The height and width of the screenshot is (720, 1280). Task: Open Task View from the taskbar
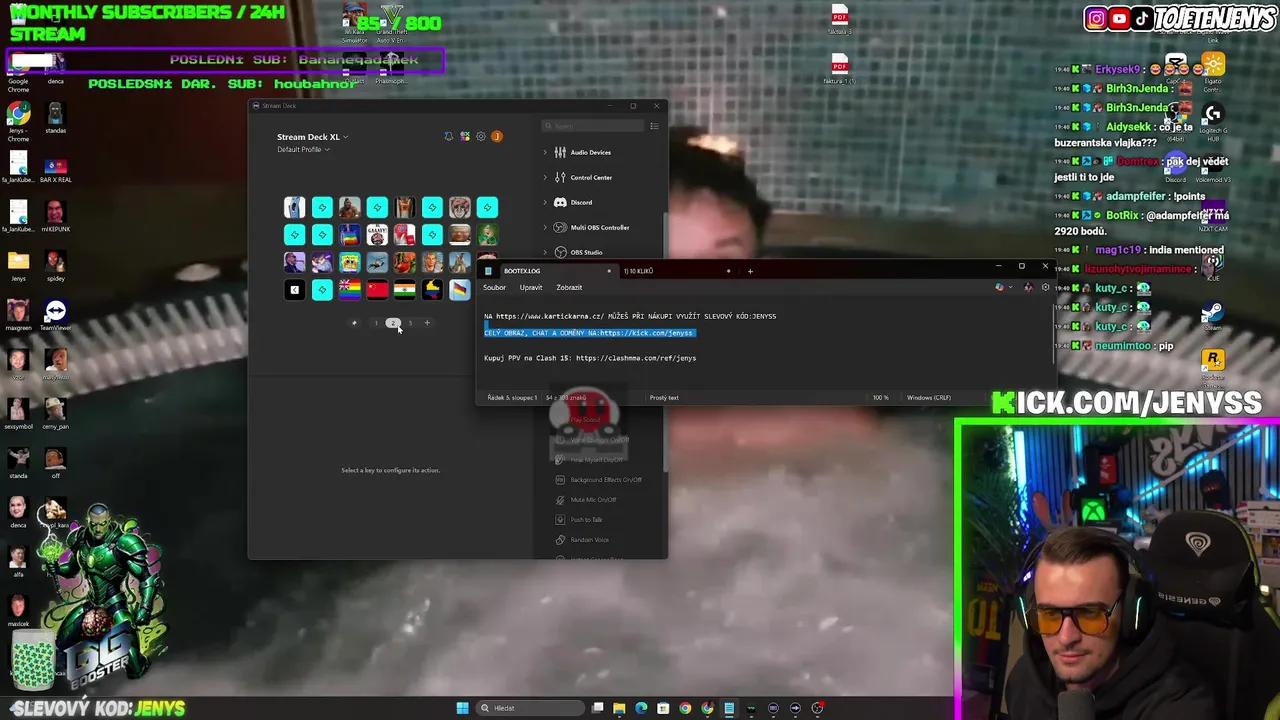pyautogui.click(x=597, y=708)
